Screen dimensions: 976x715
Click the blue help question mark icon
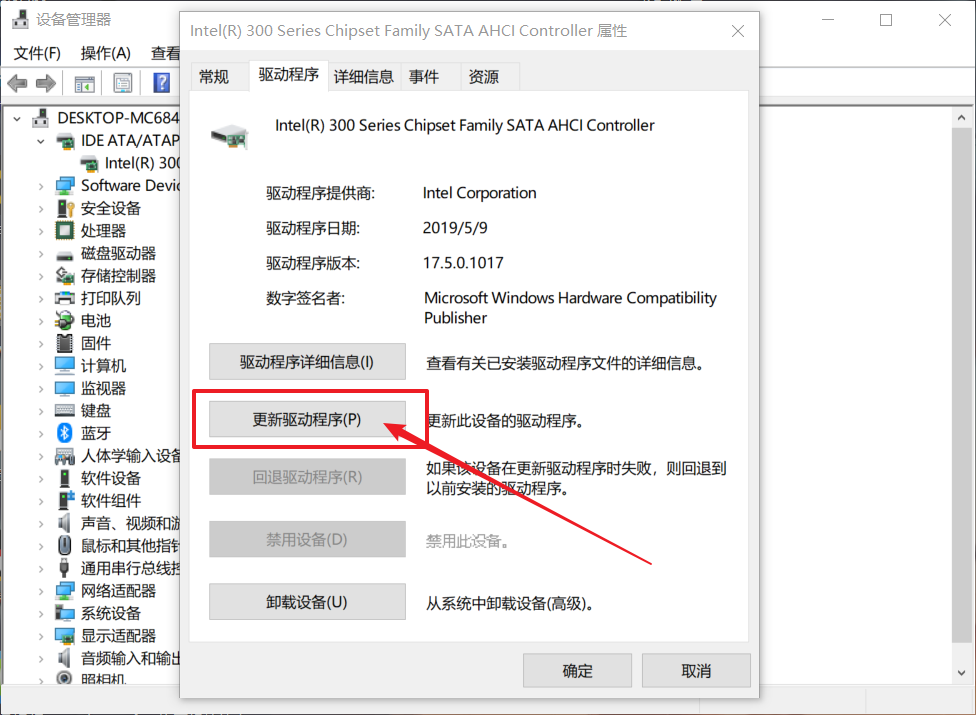(161, 83)
